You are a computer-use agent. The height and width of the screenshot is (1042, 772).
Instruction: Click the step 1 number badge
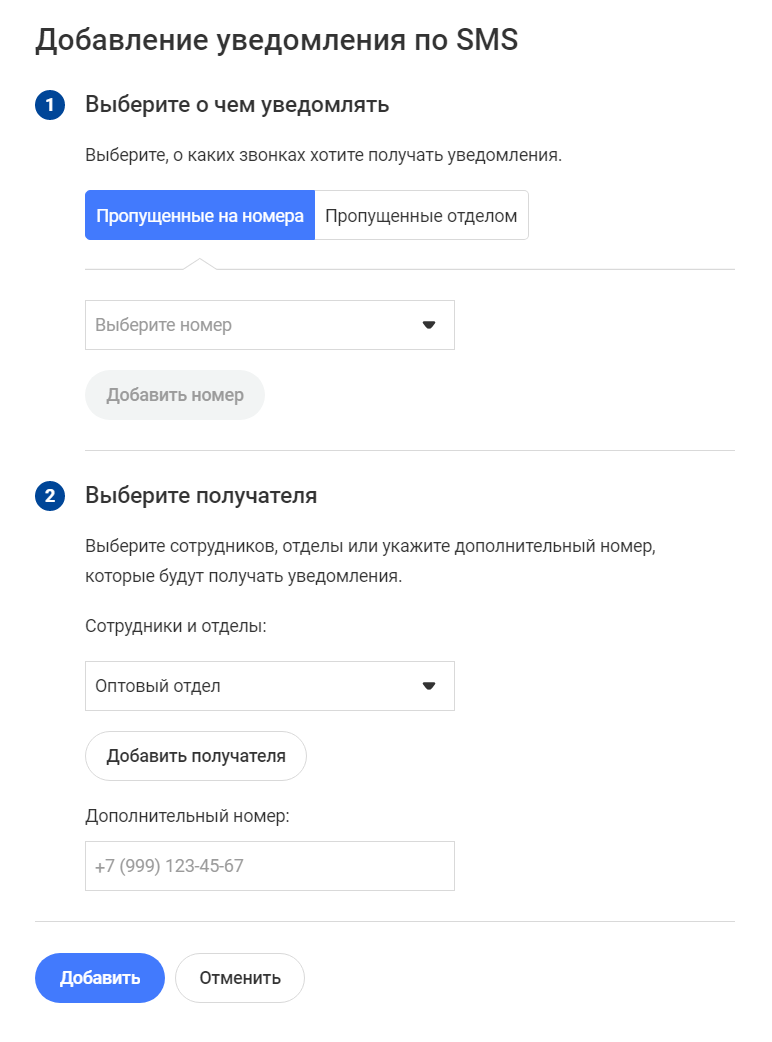click(x=50, y=105)
